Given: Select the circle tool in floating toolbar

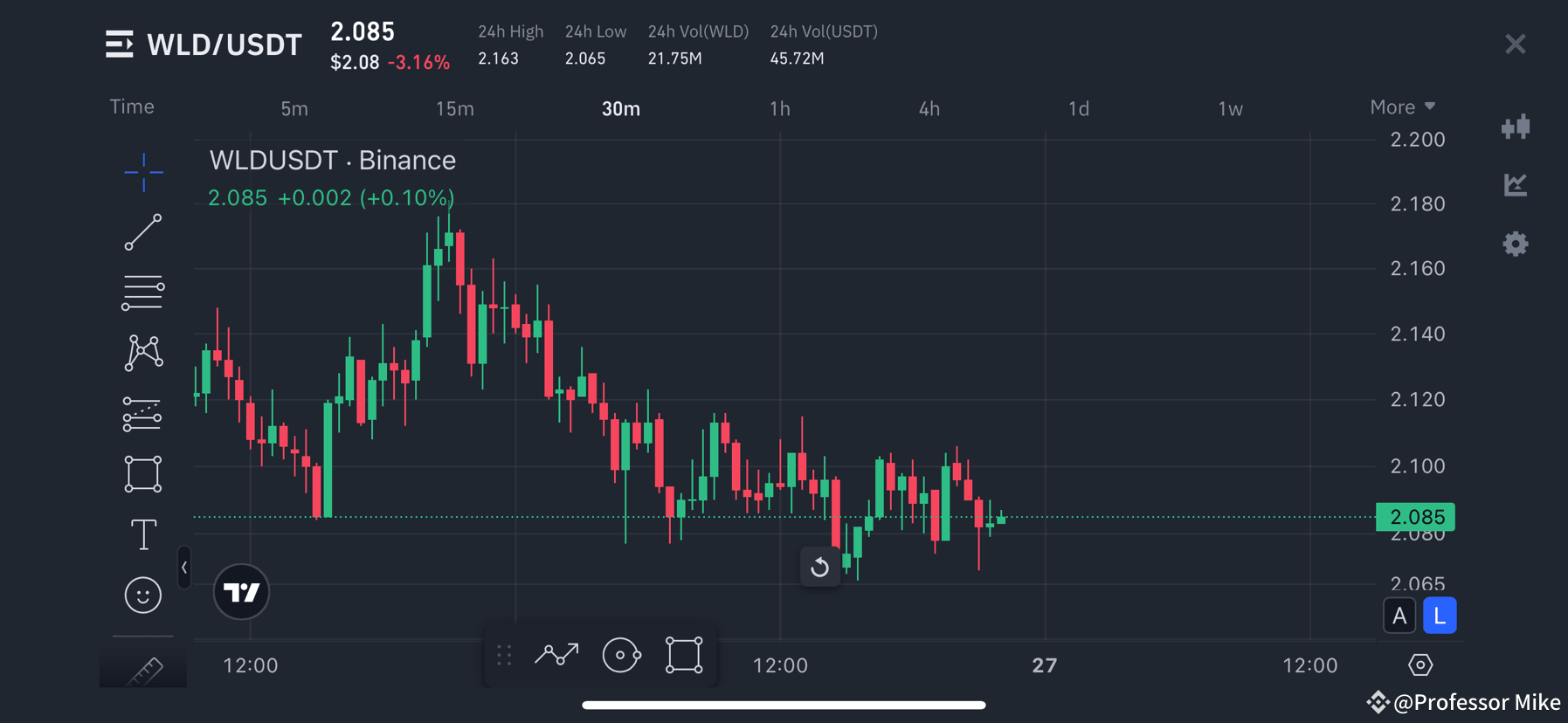Looking at the screenshot, I should pyautogui.click(x=621, y=654).
